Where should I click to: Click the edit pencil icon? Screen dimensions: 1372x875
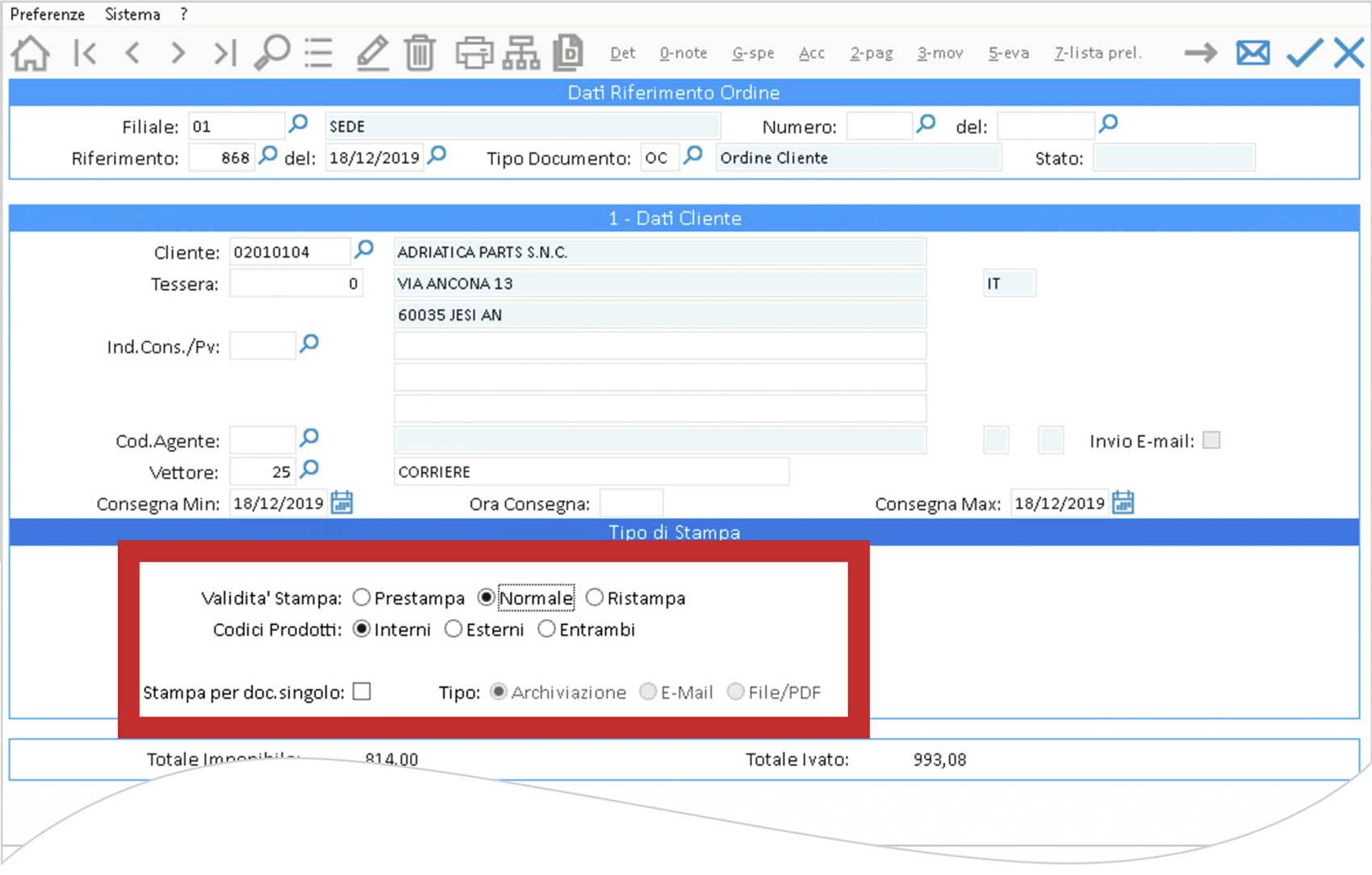[372, 53]
